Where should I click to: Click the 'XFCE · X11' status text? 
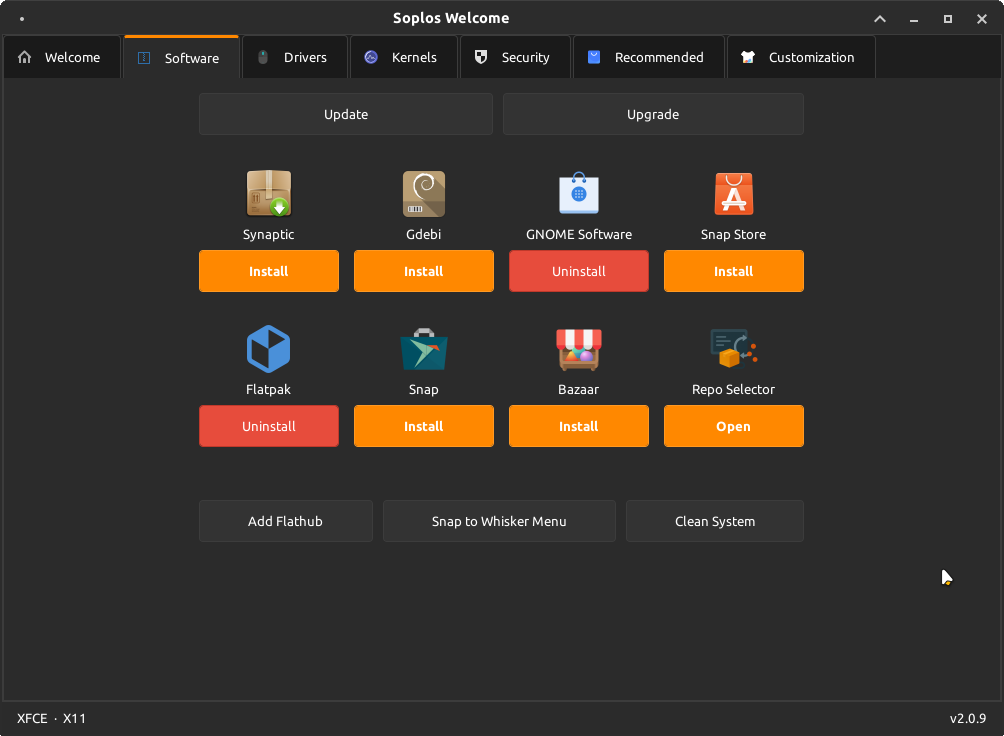pyautogui.click(x=51, y=718)
